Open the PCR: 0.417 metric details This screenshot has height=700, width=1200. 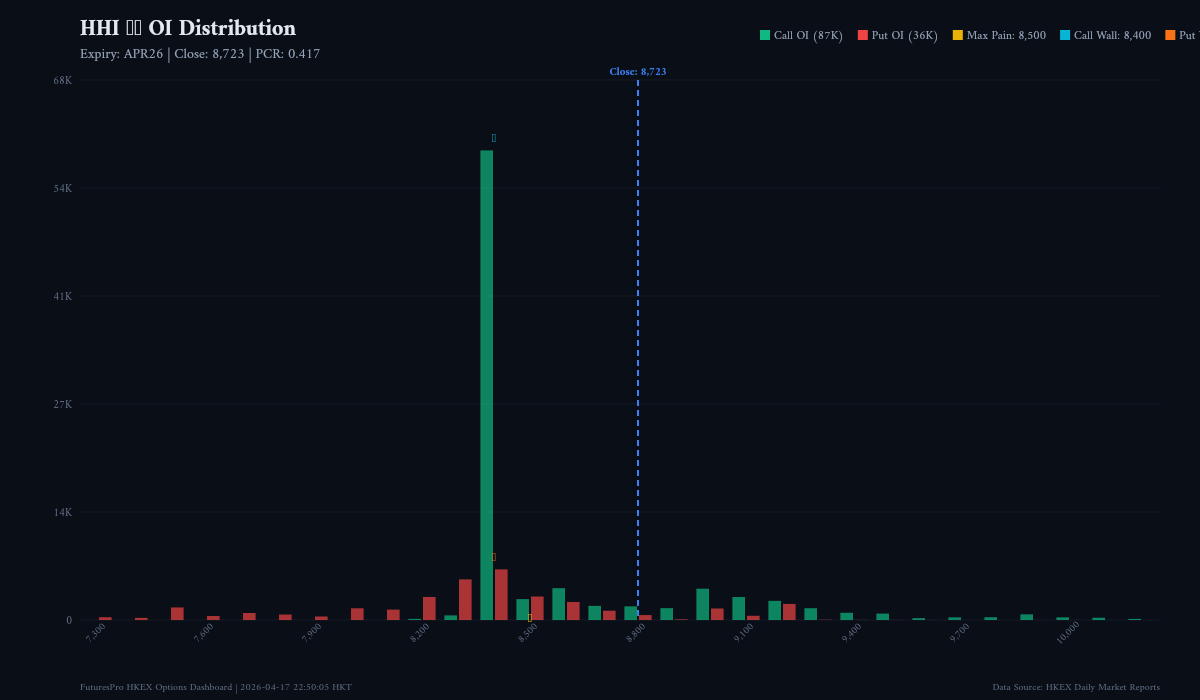coord(290,53)
